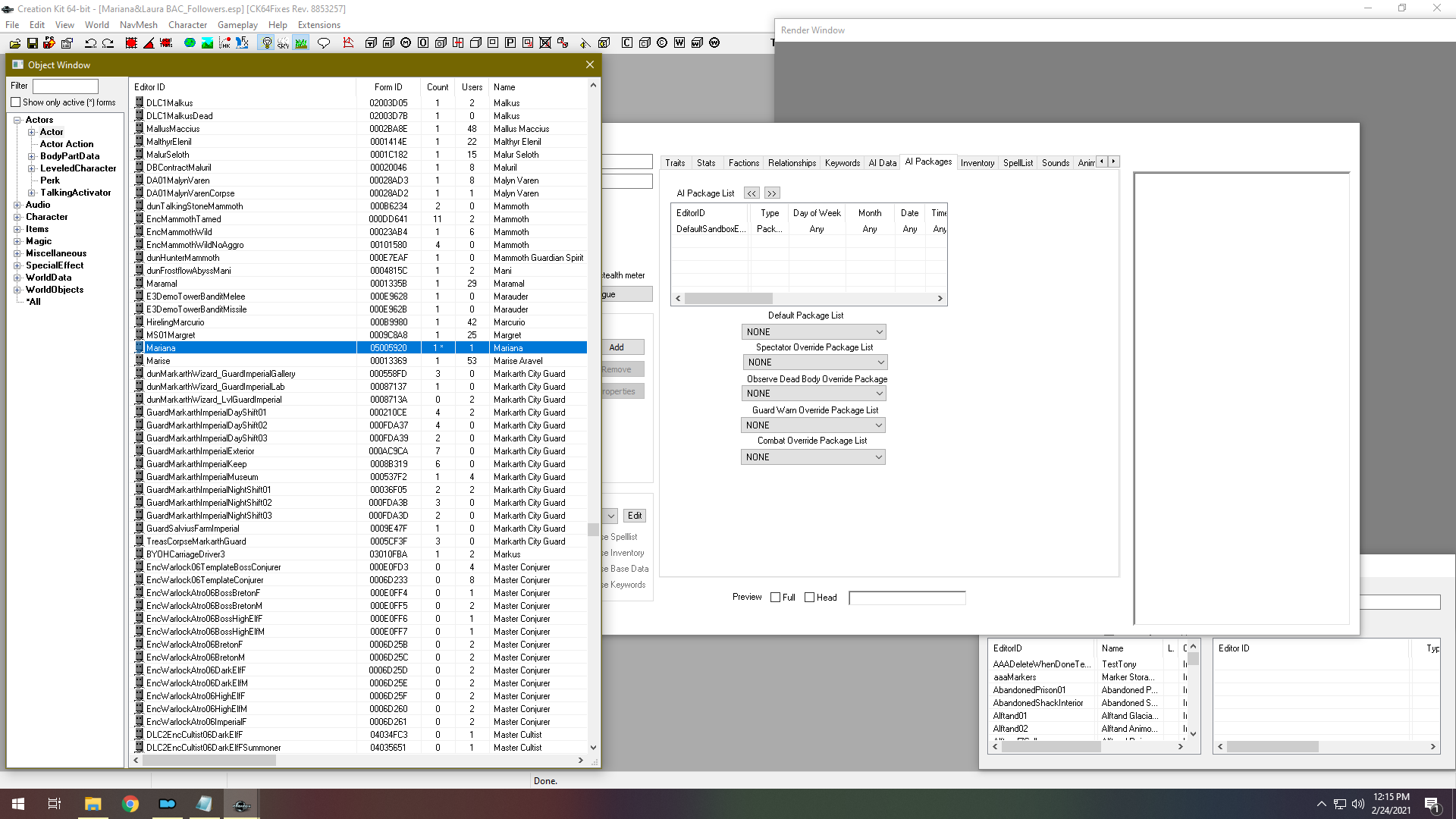This screenshot has width=1456, height=819.
Task: Open Spectator Override Package List dropdown
Action: pyautogui.click(x=815, y=362)
